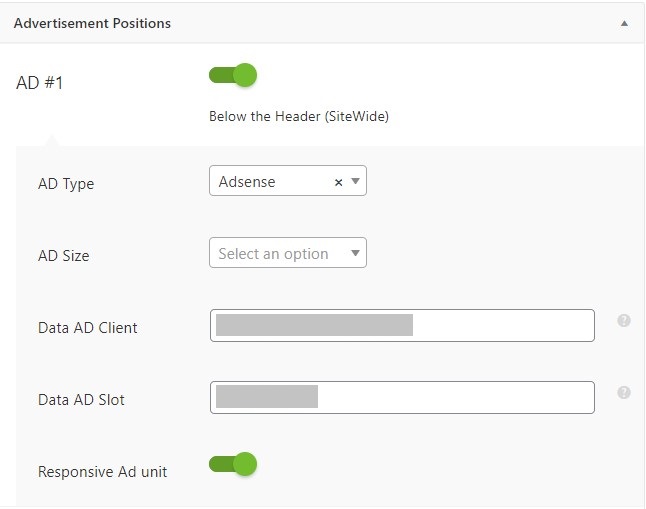Screen dimensions: 646x509
Task: Click the AD #1 heading label
Action: coord(40,82)
